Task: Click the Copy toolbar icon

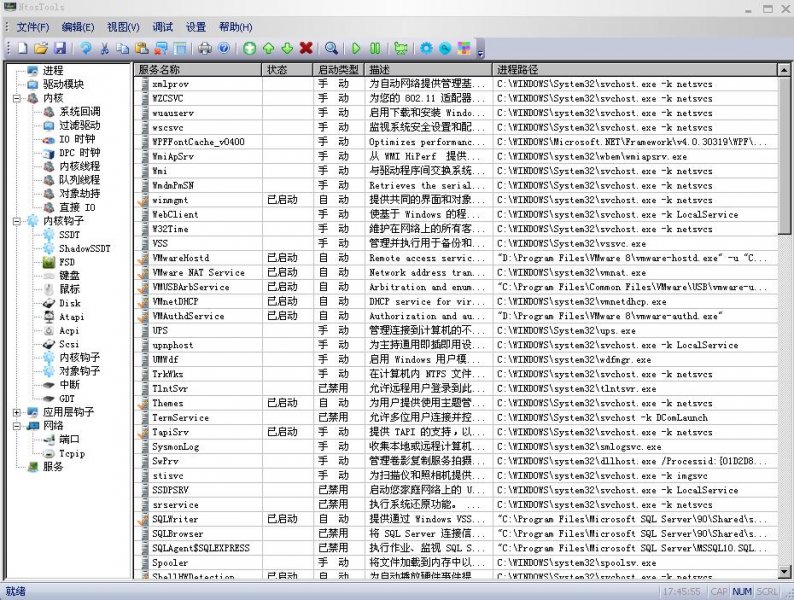Action: click(x=123, y=49)
